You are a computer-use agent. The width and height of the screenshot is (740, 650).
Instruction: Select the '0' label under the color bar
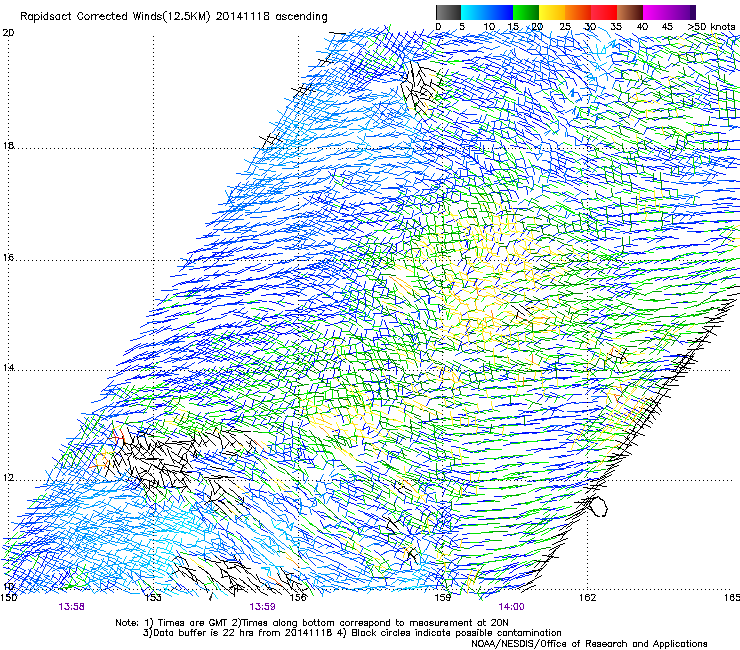(438, 27)
